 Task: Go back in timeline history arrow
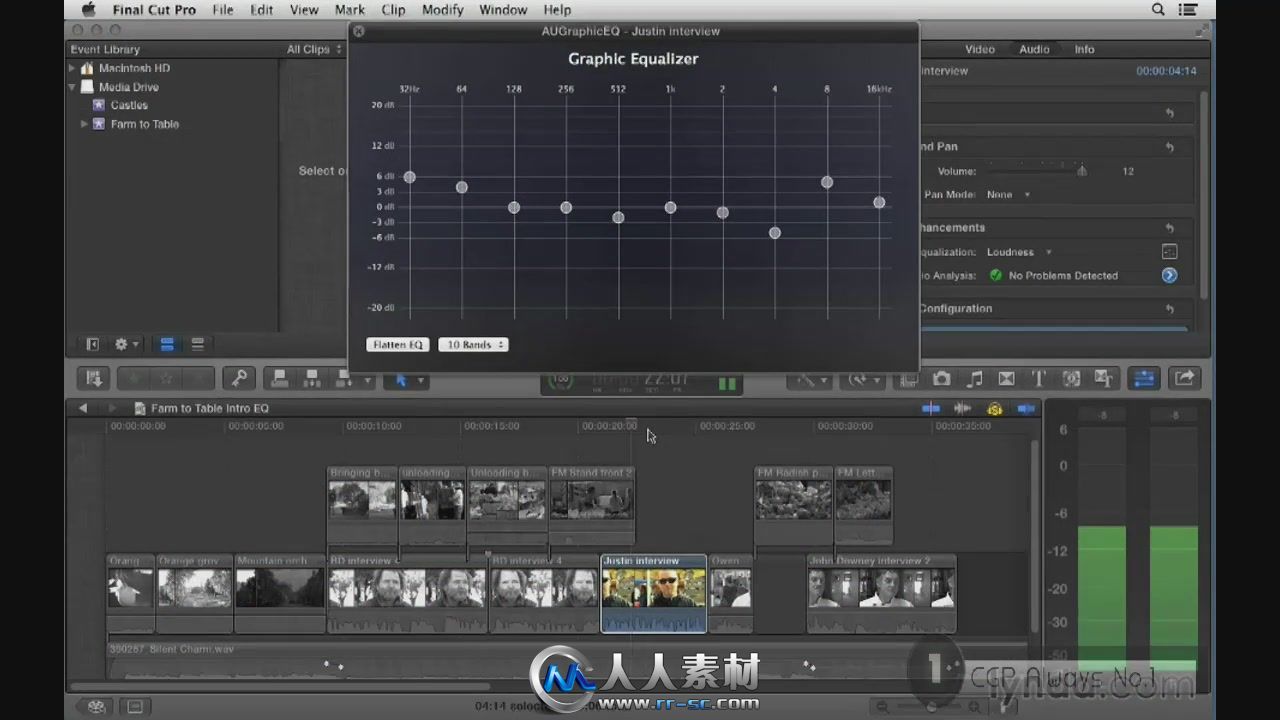pos(83,408)
